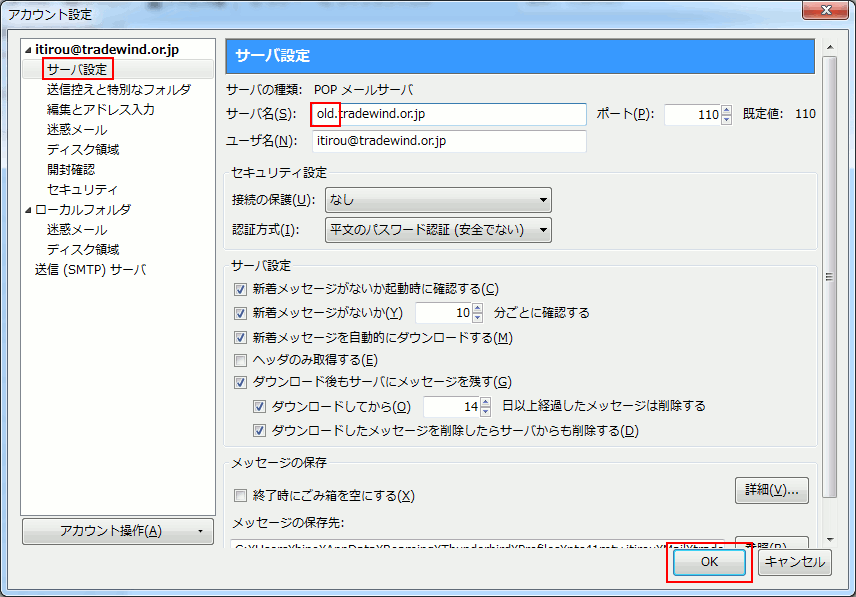856x597 pixels.
Task: Open the 認証方式 authentication dropdown
Action: tap(438, 230)
